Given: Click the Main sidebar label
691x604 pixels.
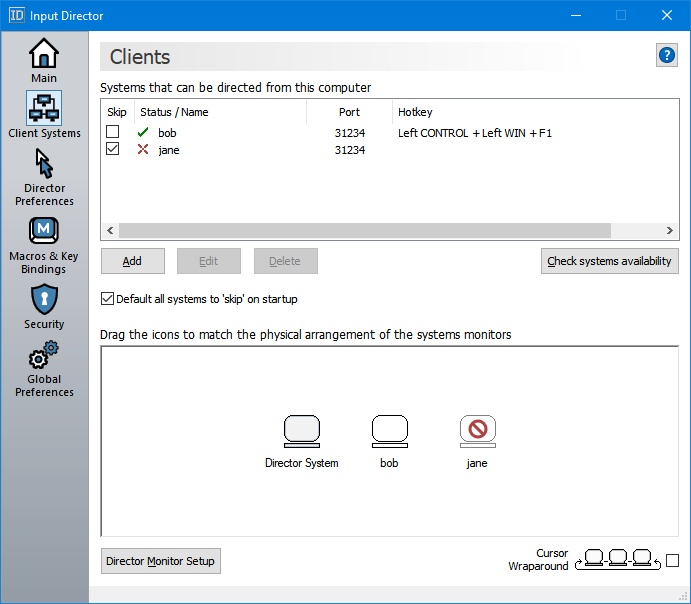Looking at the screenshot, I should (x=44, y=78).
